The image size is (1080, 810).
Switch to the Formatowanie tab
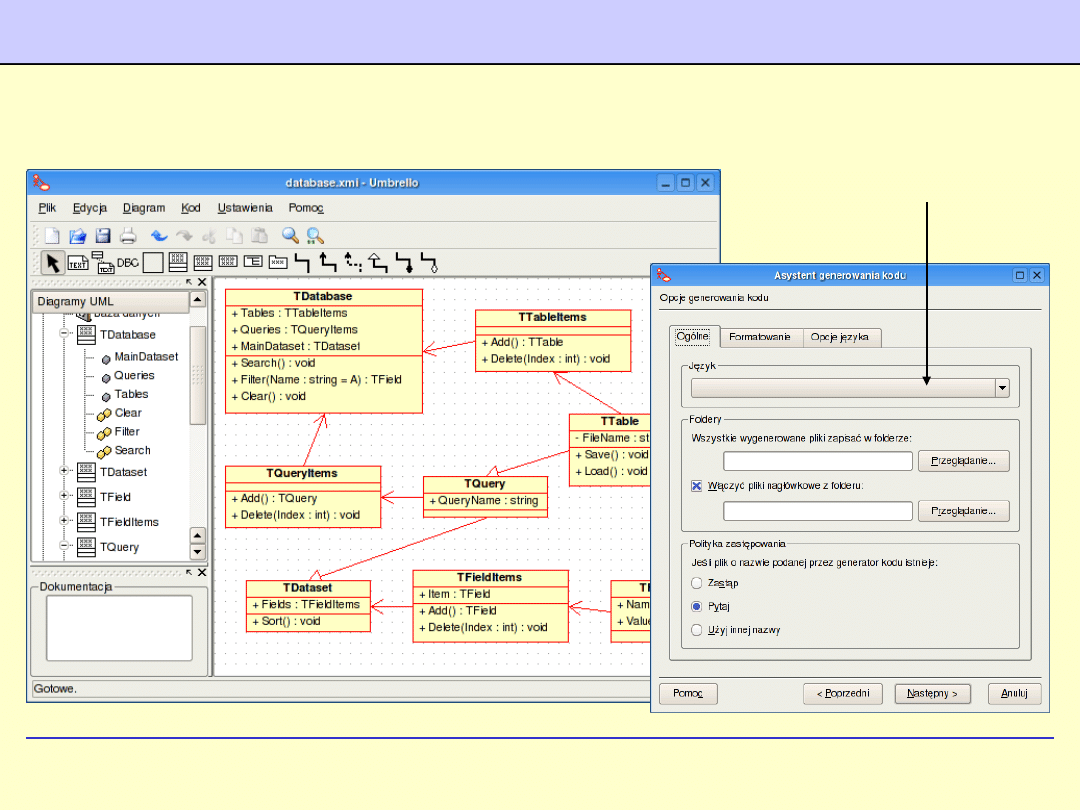[x=759, y=337]
